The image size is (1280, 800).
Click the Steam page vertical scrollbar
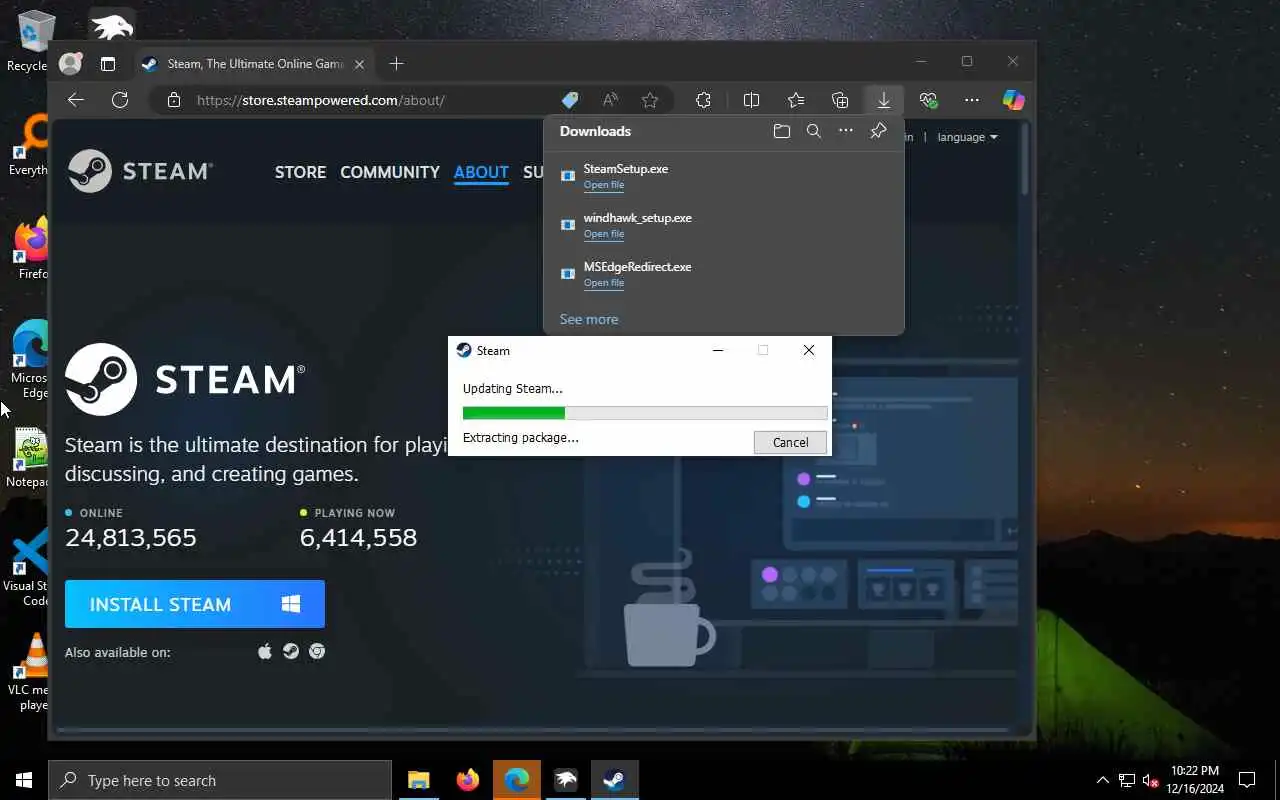point(1023,158)
